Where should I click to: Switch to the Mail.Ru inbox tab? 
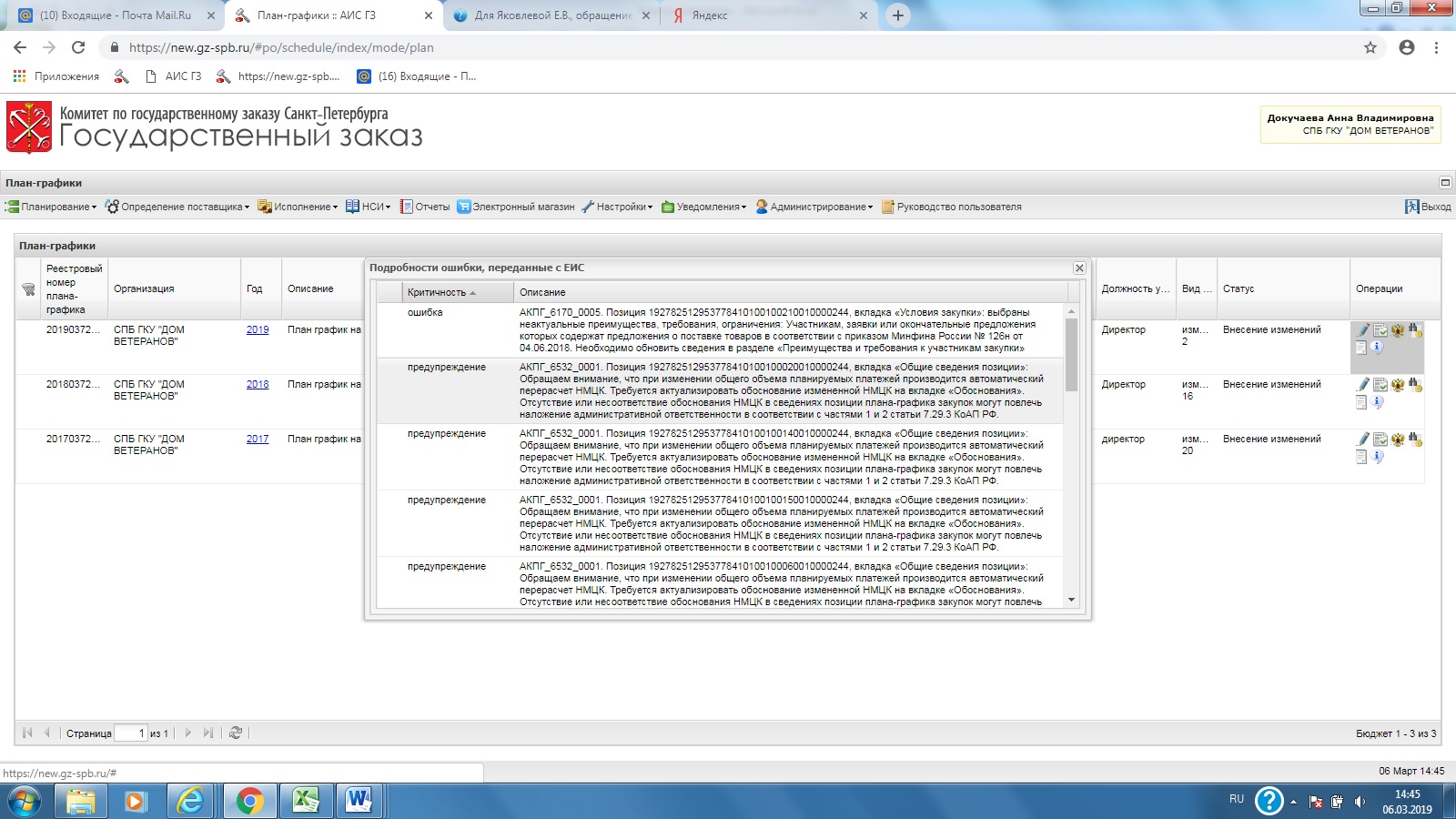point(115,15)
